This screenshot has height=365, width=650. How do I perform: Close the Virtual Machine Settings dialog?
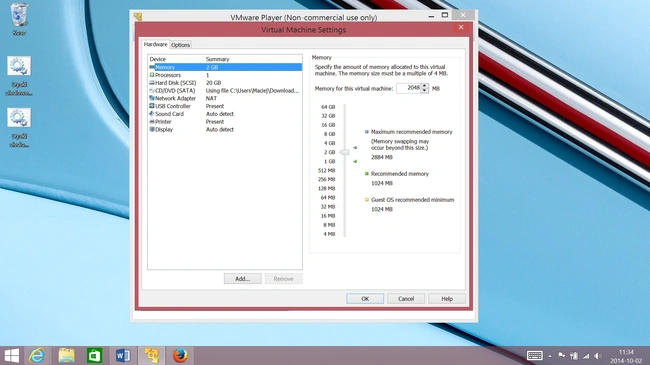pyautogui.click(x=461, y=27)
